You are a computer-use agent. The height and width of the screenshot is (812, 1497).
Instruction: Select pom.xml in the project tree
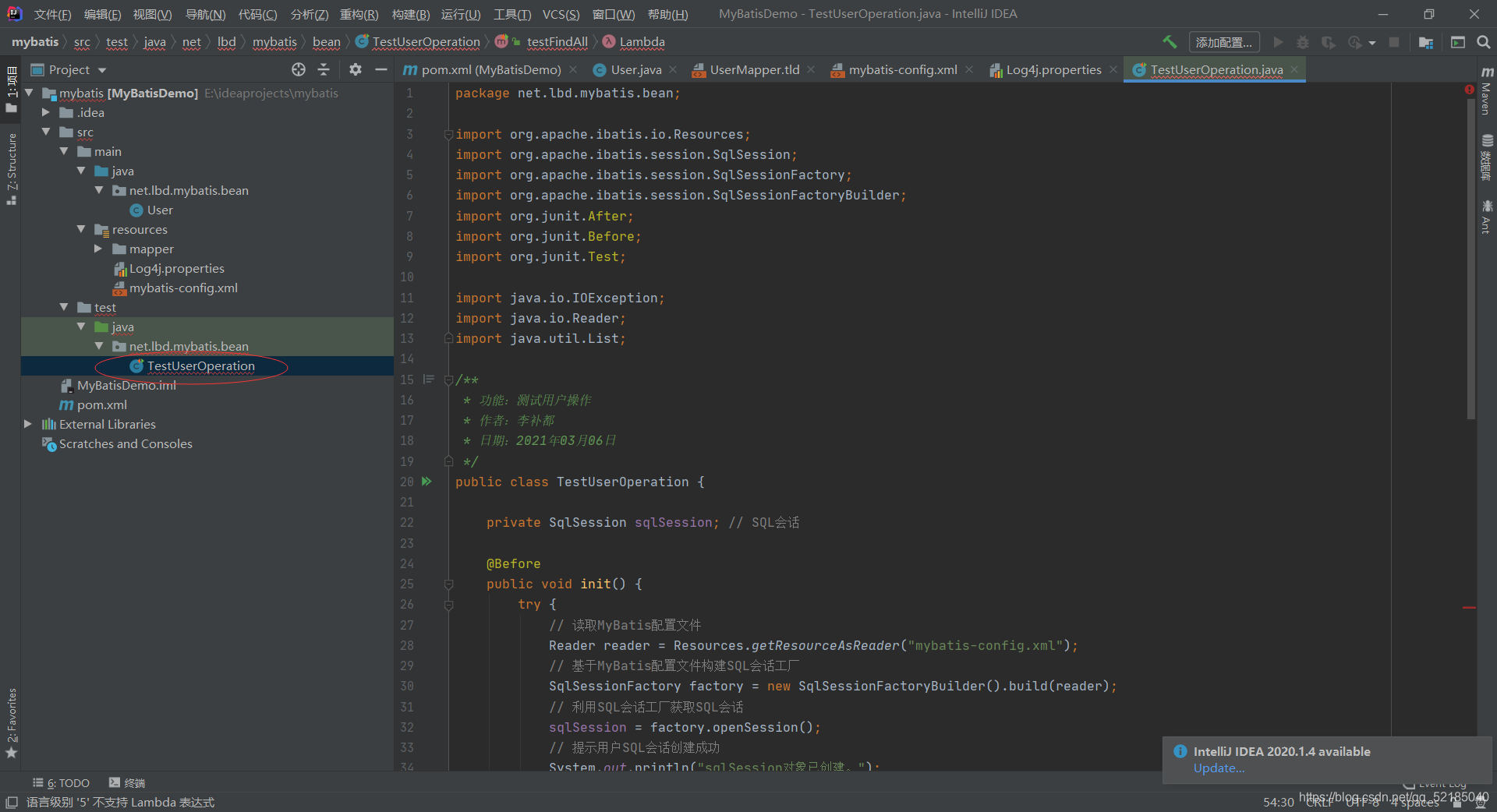coord(101,404)
